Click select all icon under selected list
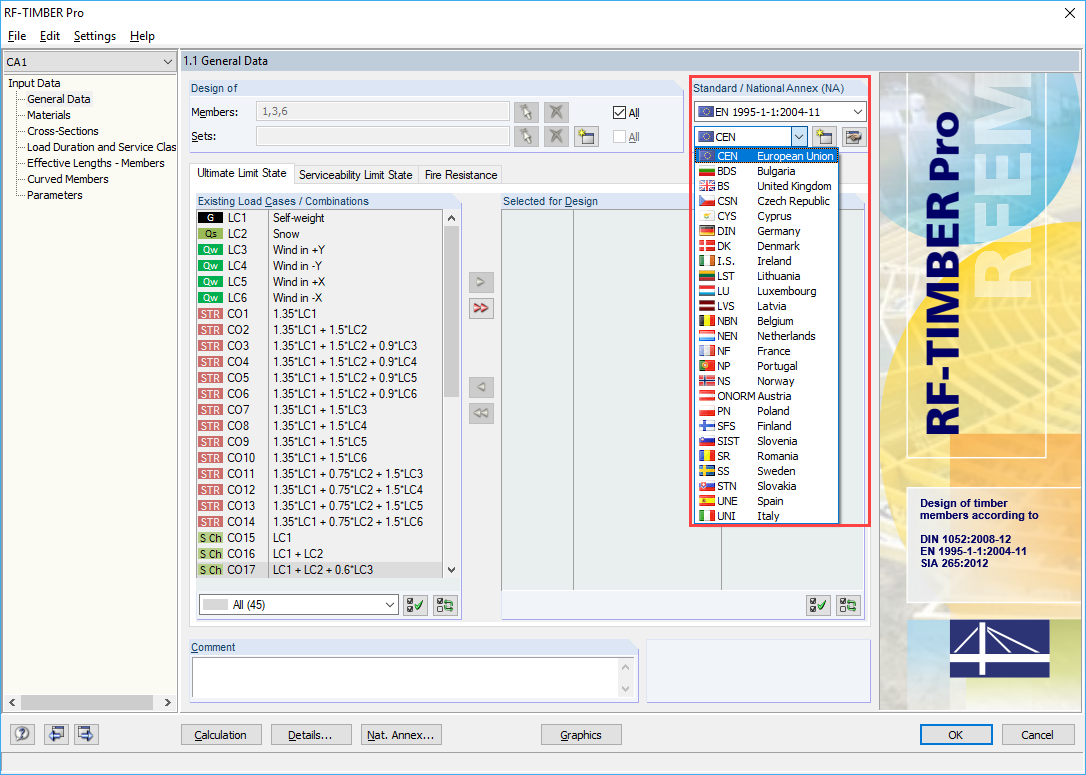 coord(819,605)
